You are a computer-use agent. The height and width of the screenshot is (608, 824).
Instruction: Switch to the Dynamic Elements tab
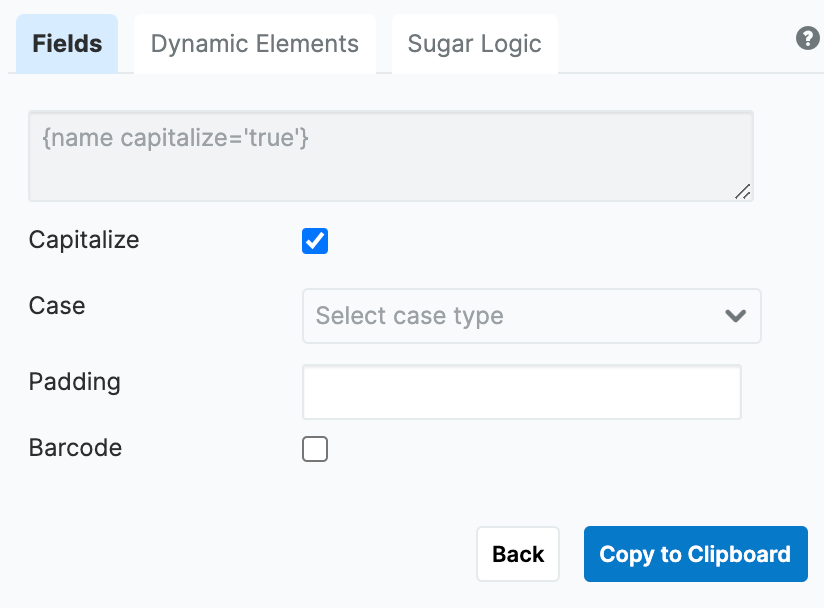254,44
